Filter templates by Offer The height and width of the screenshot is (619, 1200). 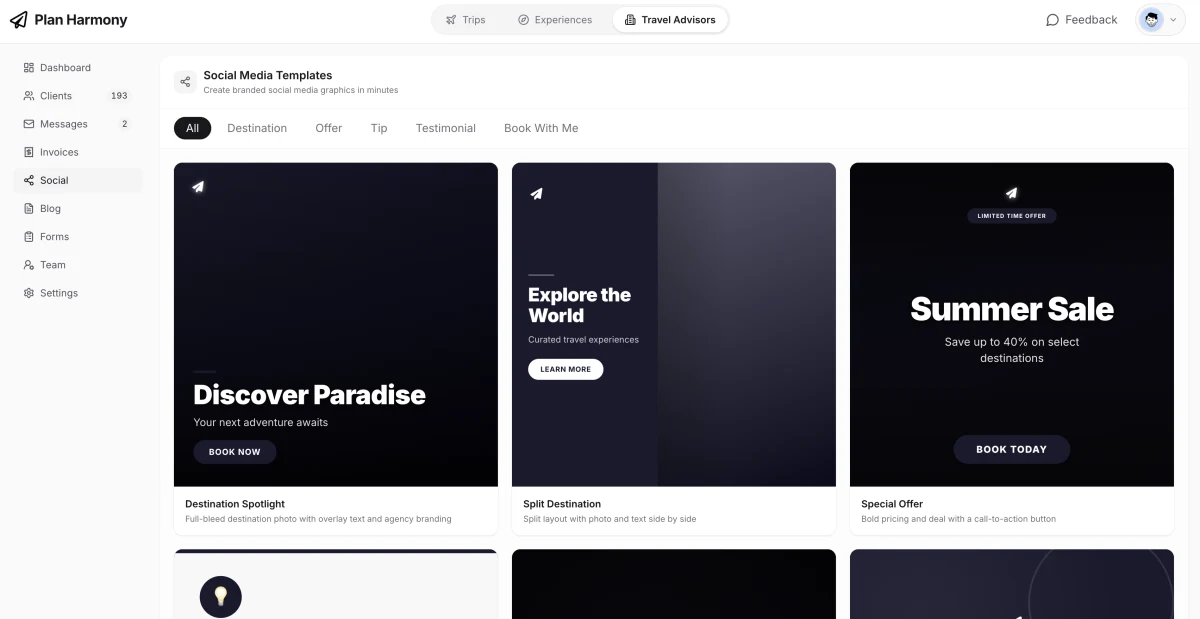pyautogui.click(x=329, y=128)
